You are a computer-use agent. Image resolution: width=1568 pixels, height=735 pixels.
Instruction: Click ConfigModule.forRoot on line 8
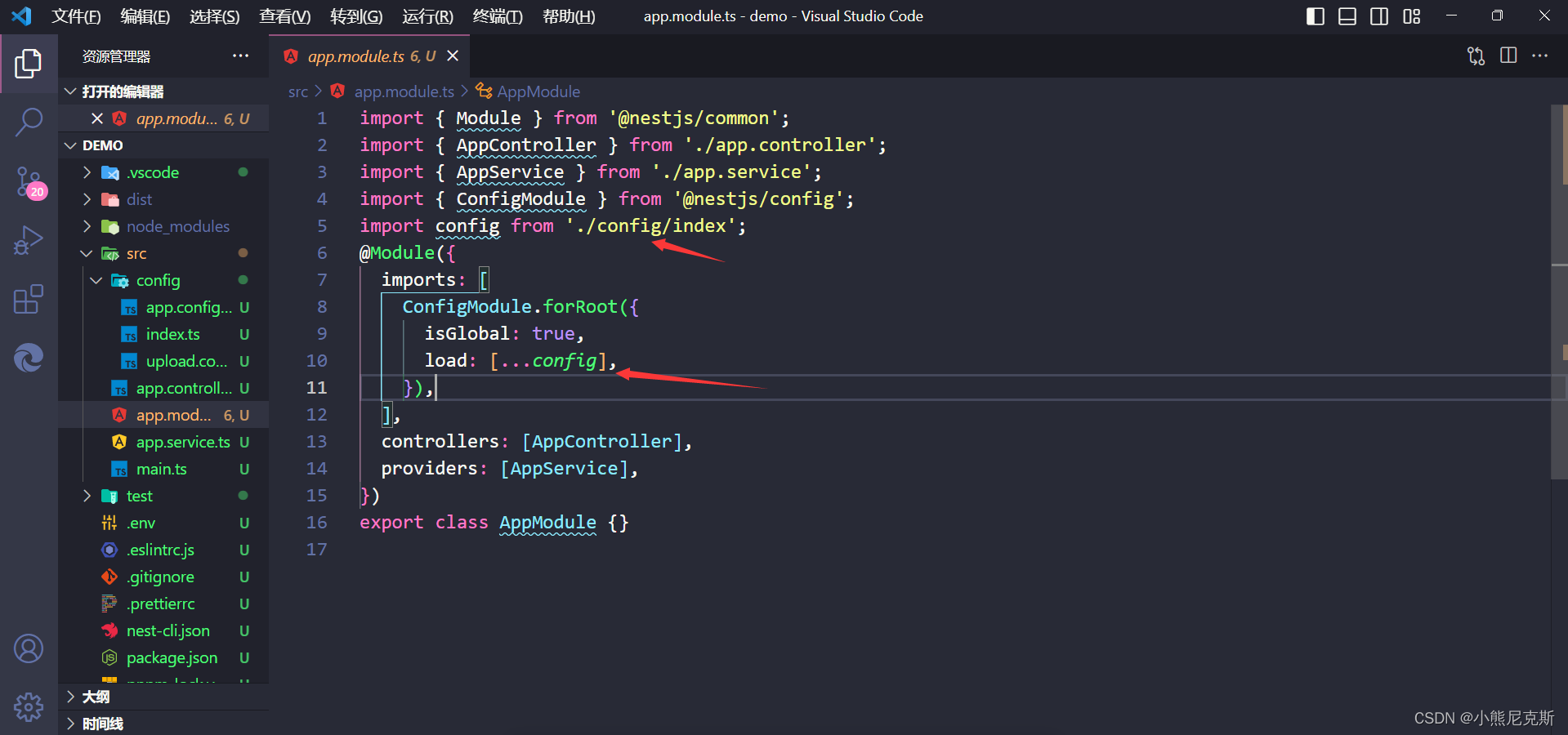510,307
